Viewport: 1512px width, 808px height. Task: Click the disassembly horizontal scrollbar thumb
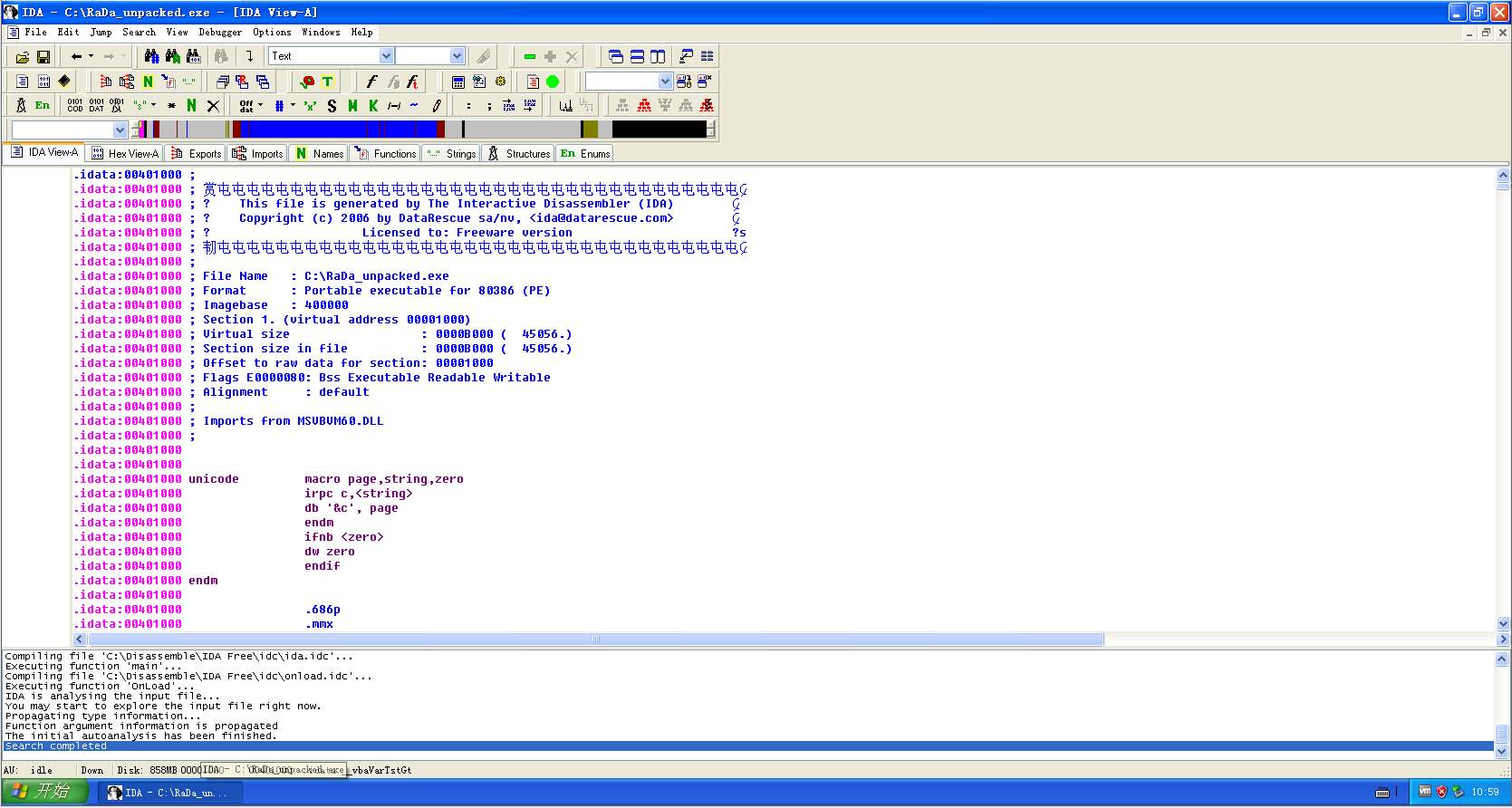(x=595, y=640)
